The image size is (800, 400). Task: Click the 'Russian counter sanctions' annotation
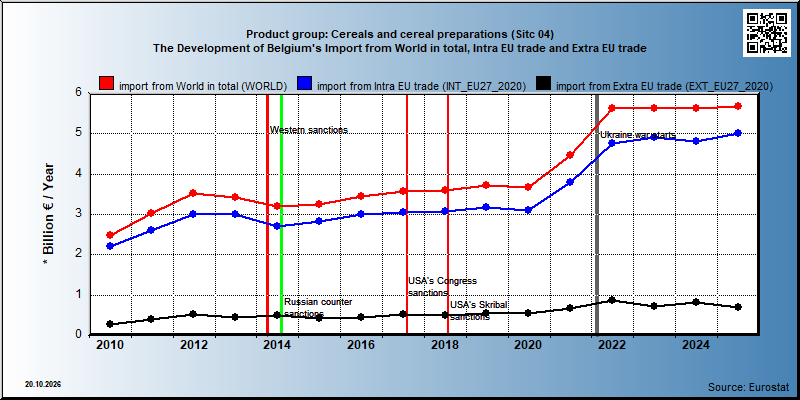pos(318,307)
